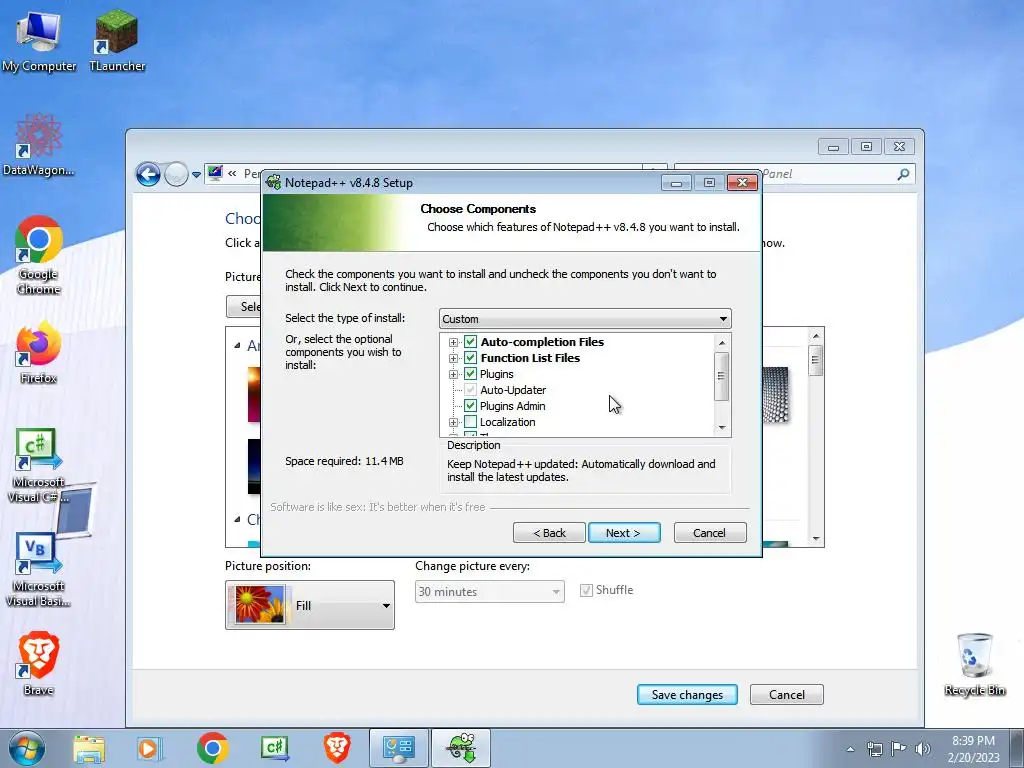
Task: Launch TLauncher from the desktop
Action: (x=117, y=41)
